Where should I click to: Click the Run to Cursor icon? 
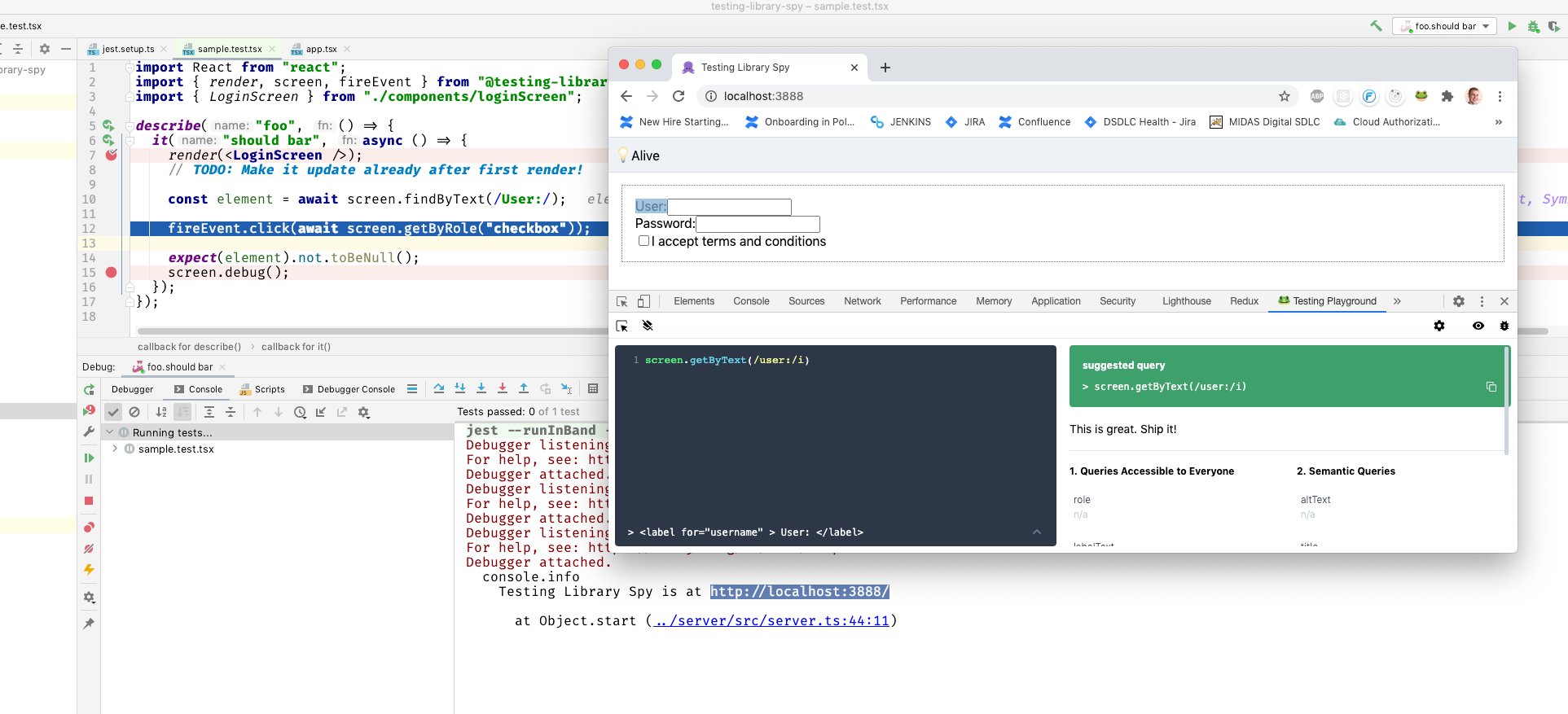click(567, 389)
